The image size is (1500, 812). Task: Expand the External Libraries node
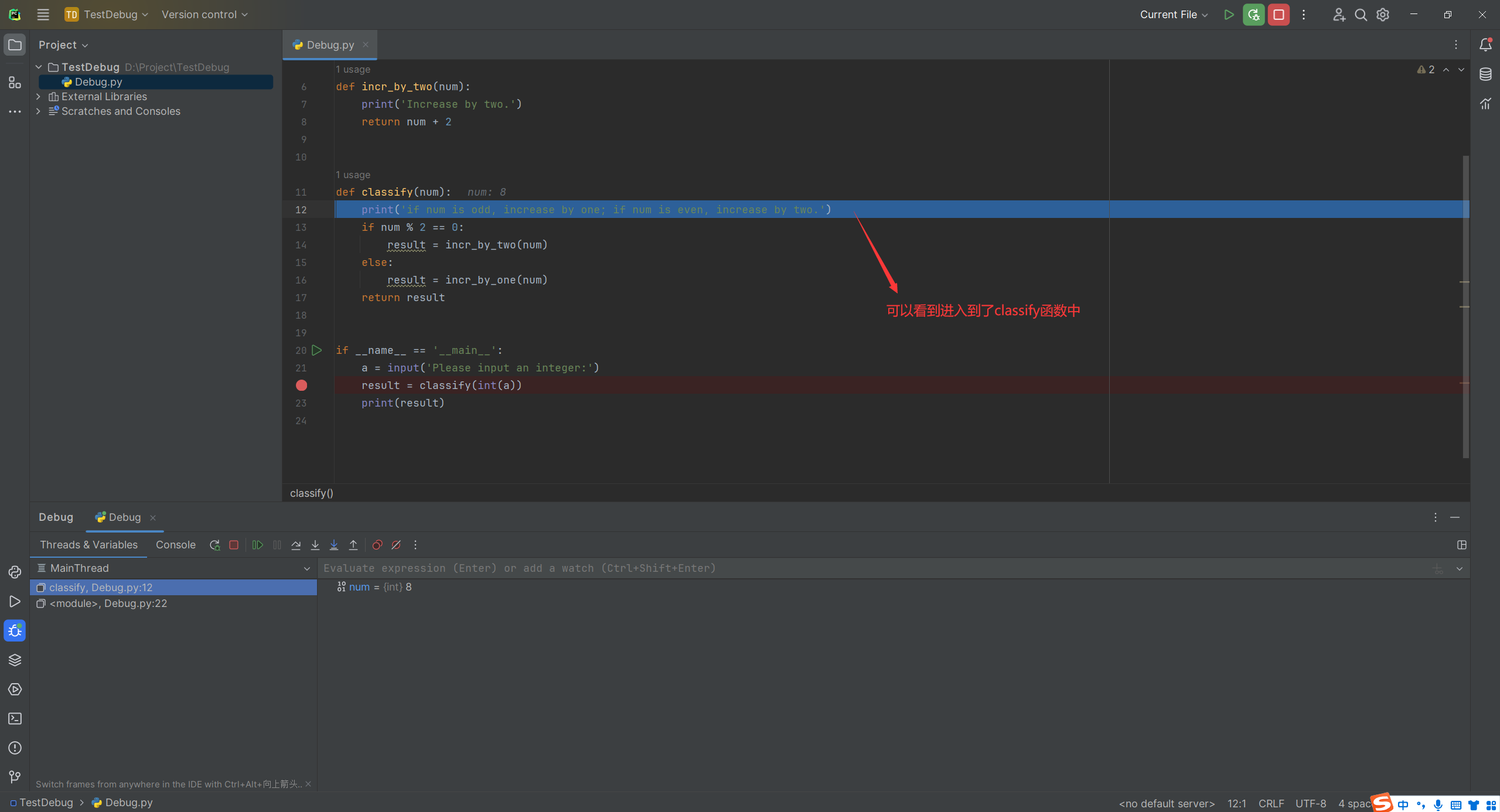39,97
